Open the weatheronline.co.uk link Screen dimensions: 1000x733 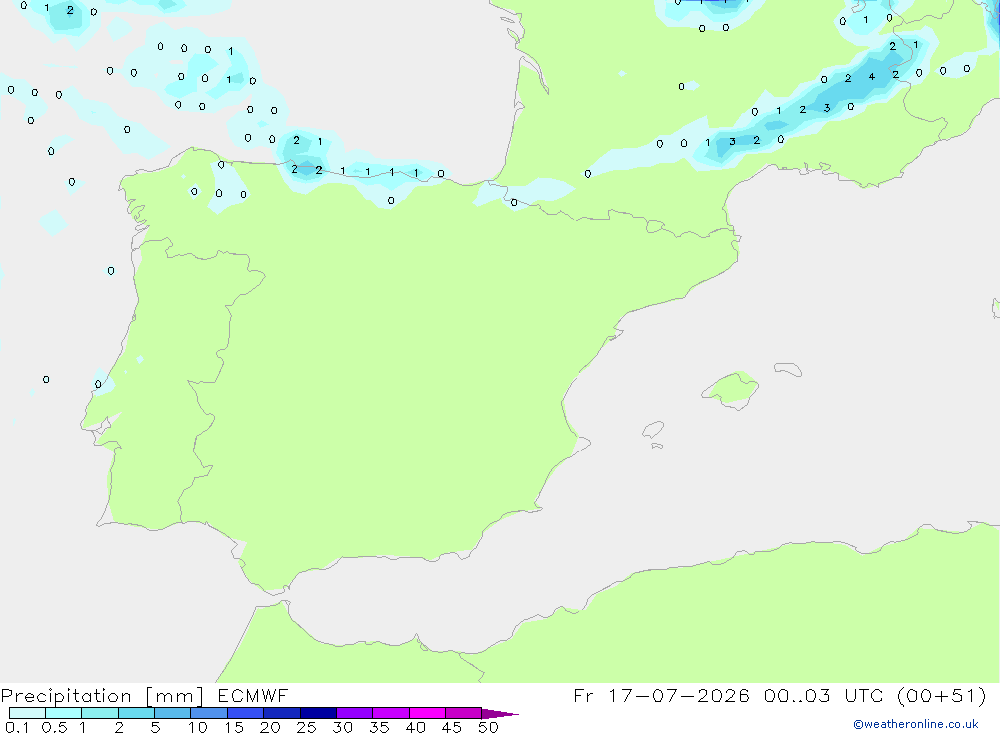point(916,724)
